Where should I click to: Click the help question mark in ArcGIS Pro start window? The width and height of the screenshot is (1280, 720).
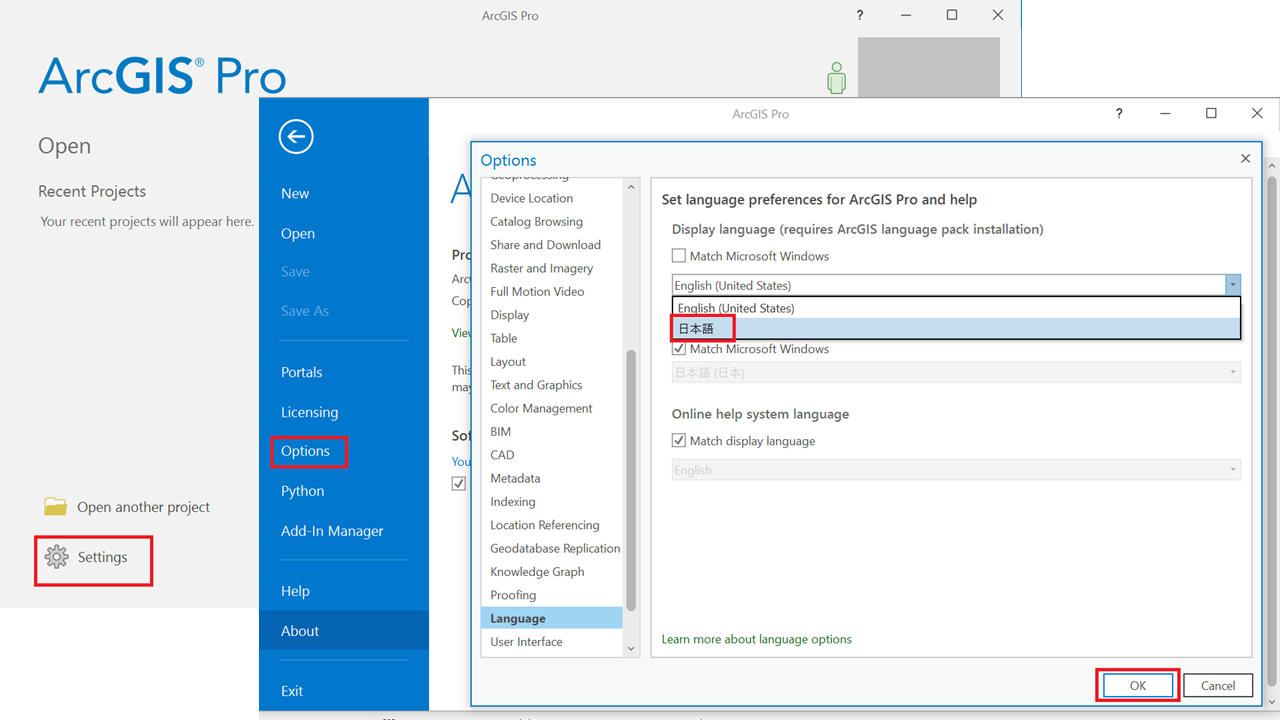pyautogui.click(x=860, y=15)
